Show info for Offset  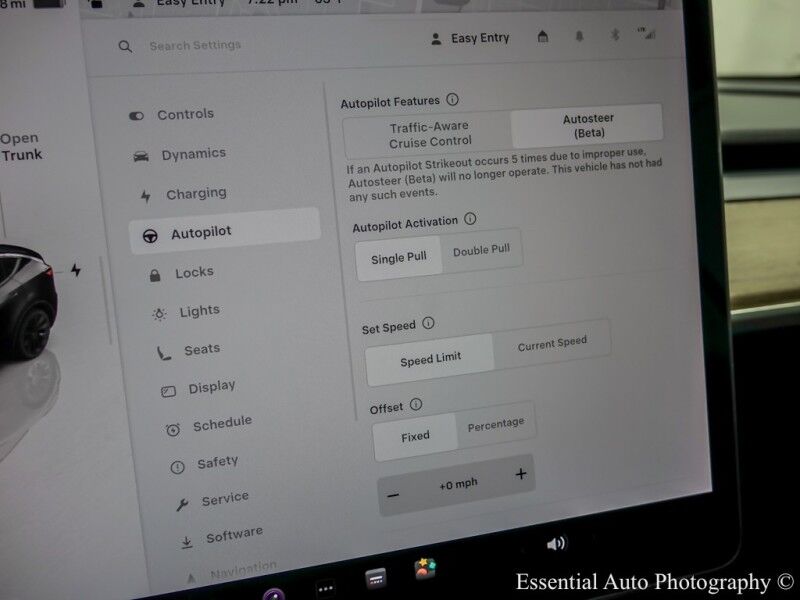point(416,405)
